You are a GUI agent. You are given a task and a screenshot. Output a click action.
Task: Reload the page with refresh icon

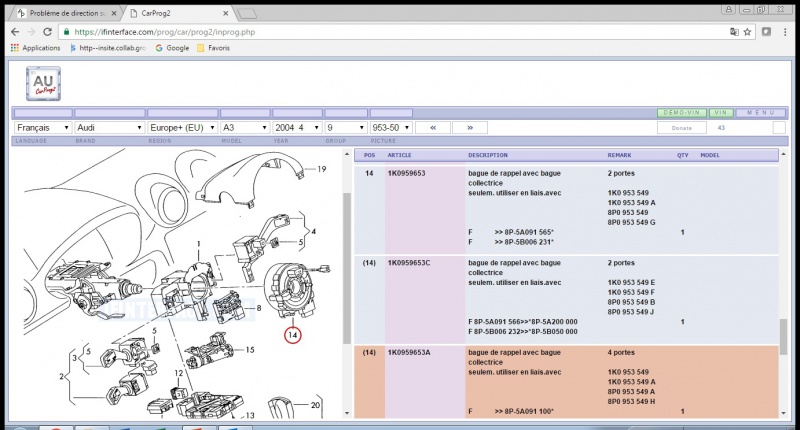47,32
